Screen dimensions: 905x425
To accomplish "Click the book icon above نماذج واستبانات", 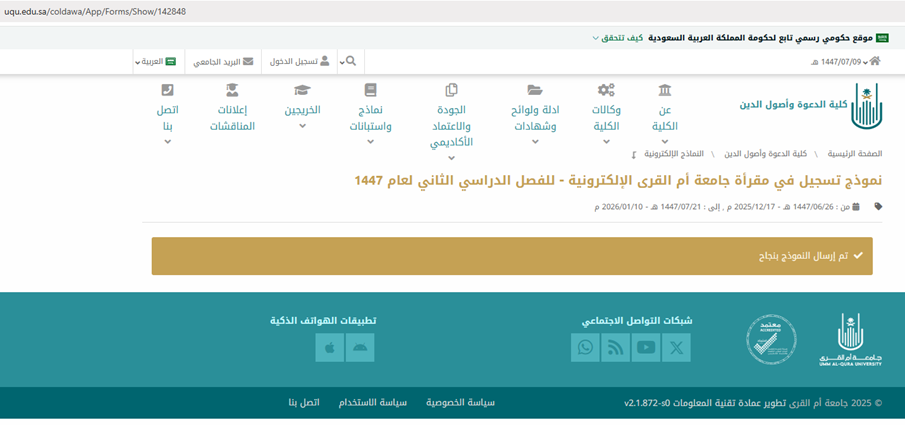I will [371, 90].
